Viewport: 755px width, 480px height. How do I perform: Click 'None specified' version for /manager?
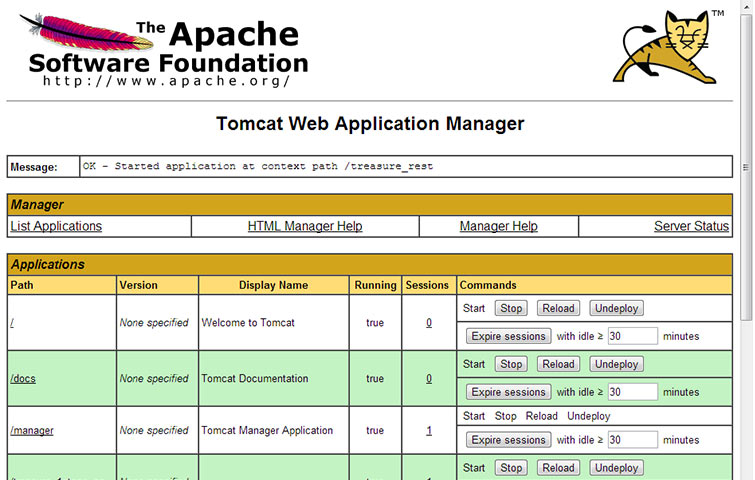tap(154, 430)
